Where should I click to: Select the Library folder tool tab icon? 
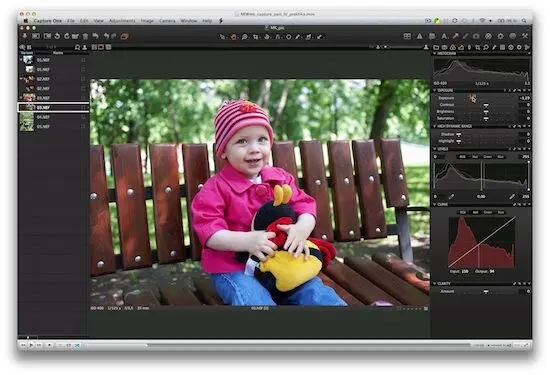(x=436, y=47)
